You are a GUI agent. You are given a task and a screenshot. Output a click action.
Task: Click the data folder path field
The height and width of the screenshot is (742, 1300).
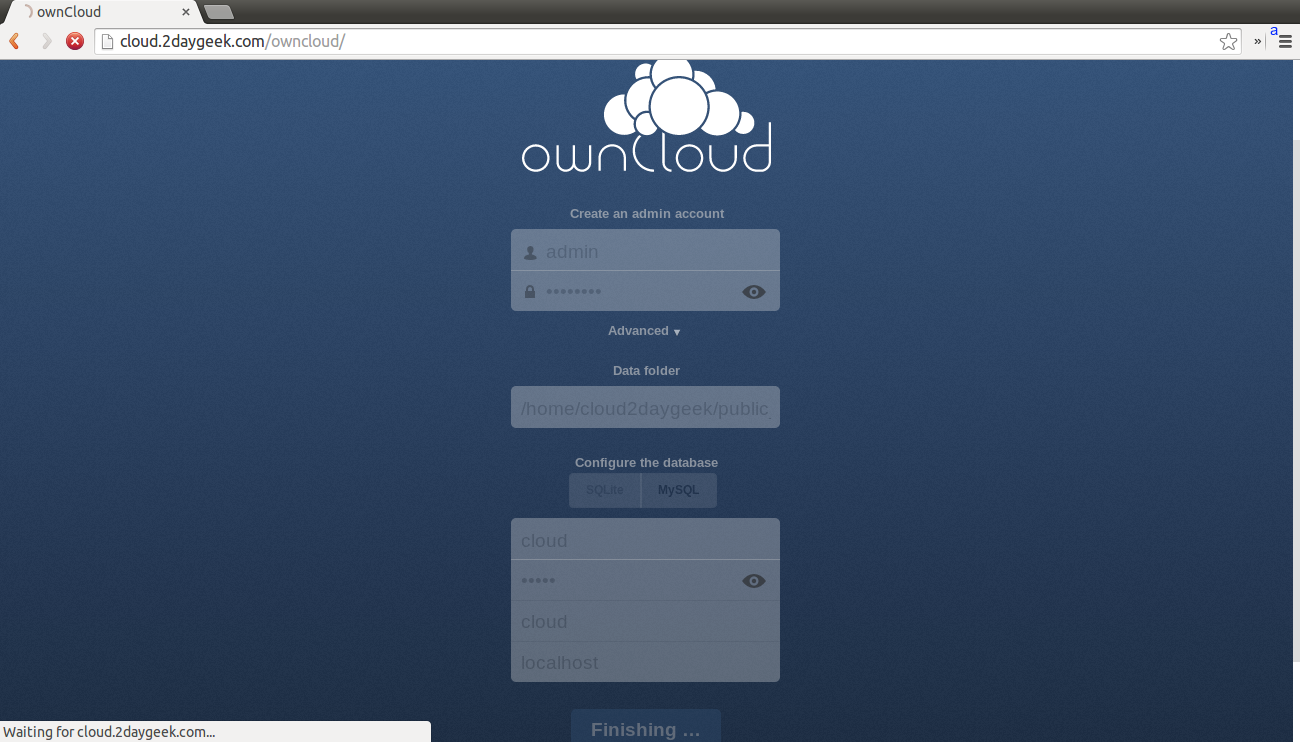tap(645, 408)
